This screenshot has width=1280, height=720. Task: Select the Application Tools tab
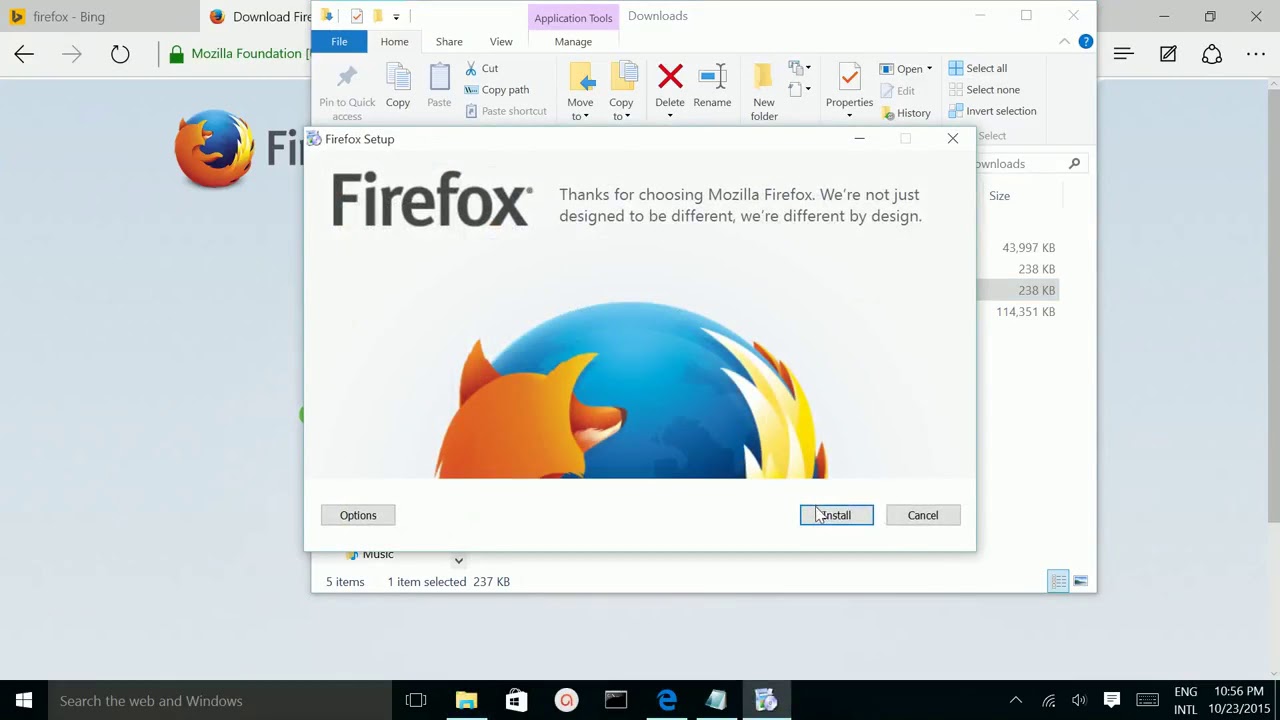click(x=573, y=17)
